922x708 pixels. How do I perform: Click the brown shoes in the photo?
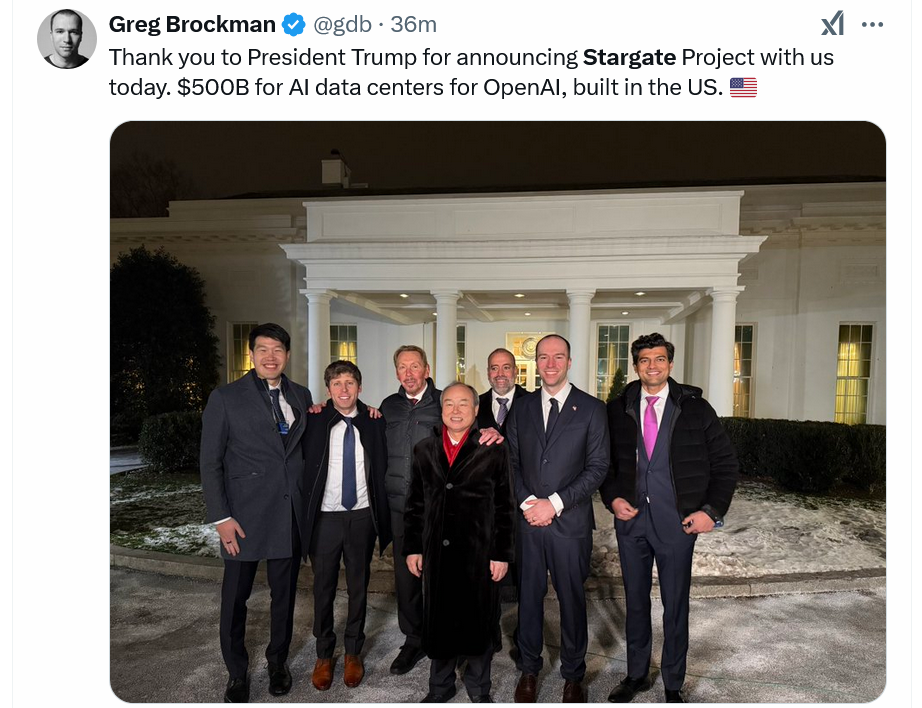(338, 672)
